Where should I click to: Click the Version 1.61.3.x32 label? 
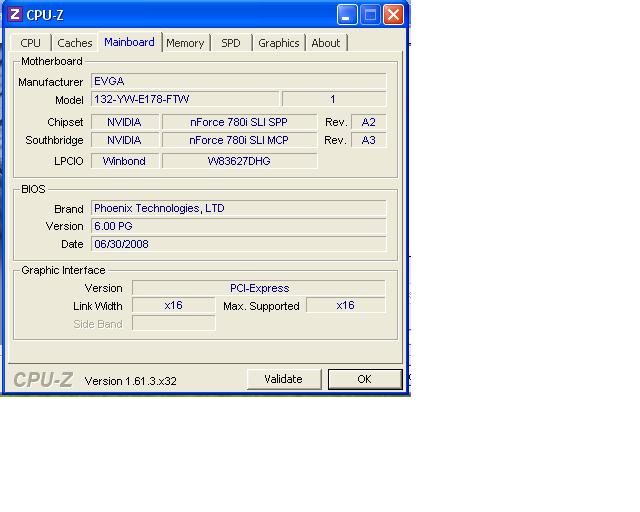(x=131, y=381)
